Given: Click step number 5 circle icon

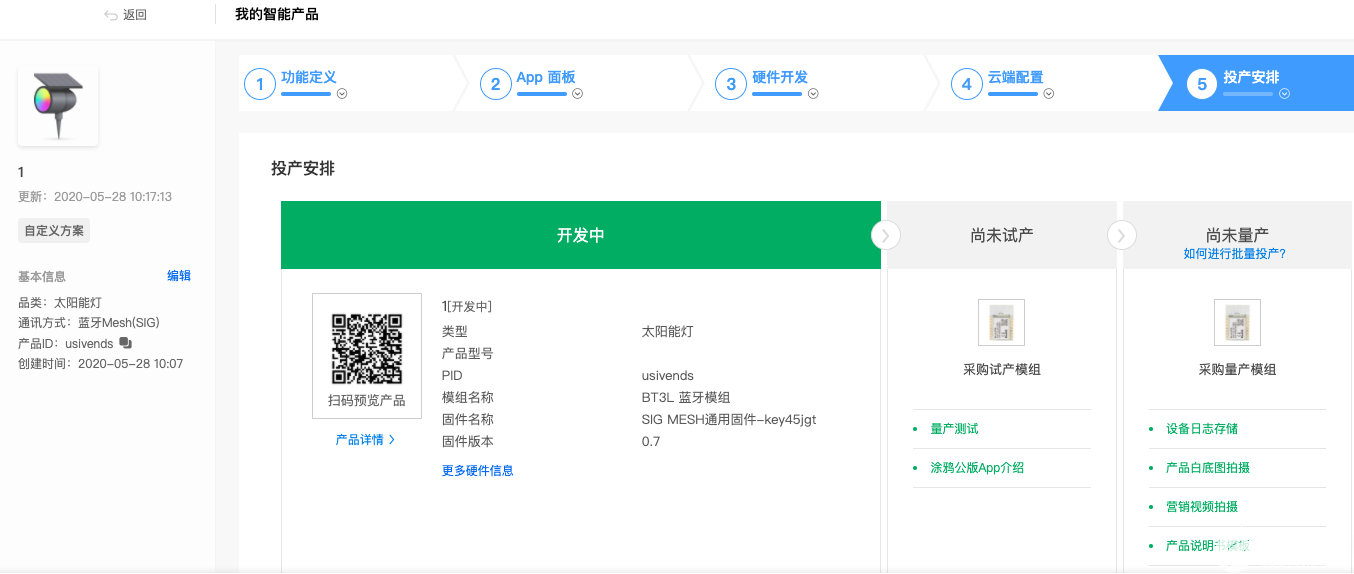Looking at the screenshot, I should pos(1202,84).
